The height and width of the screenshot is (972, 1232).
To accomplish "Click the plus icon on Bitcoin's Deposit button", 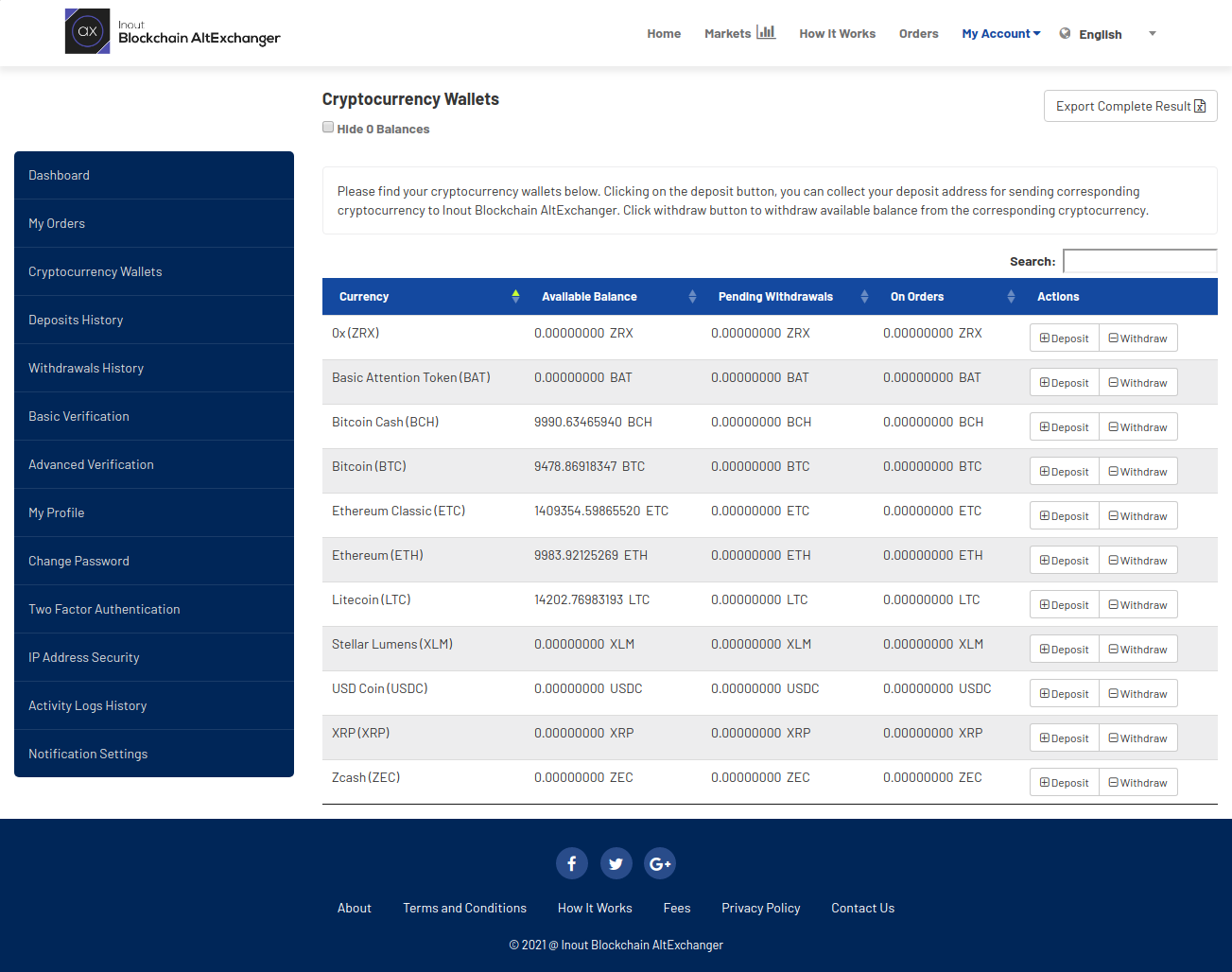I will 1045,471.
